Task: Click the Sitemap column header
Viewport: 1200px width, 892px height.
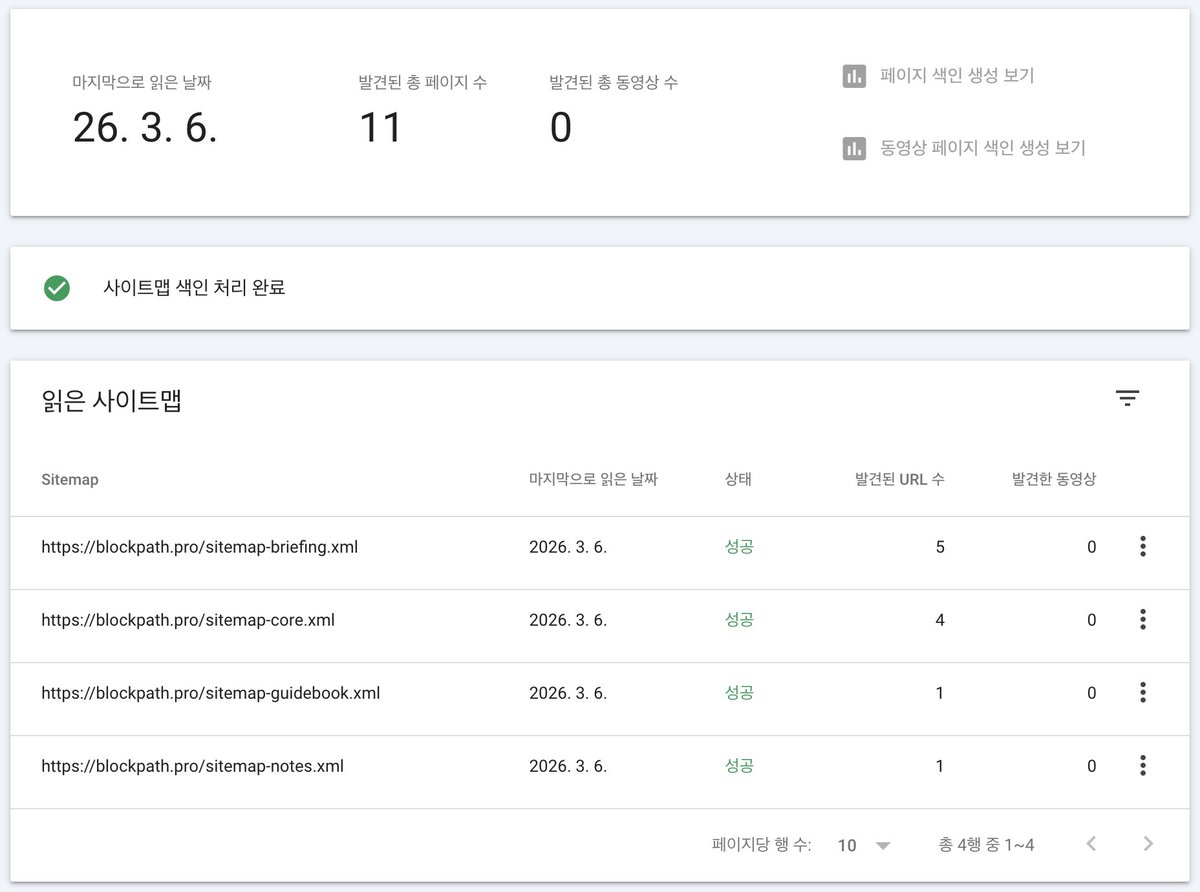Action: click(70, 480)
